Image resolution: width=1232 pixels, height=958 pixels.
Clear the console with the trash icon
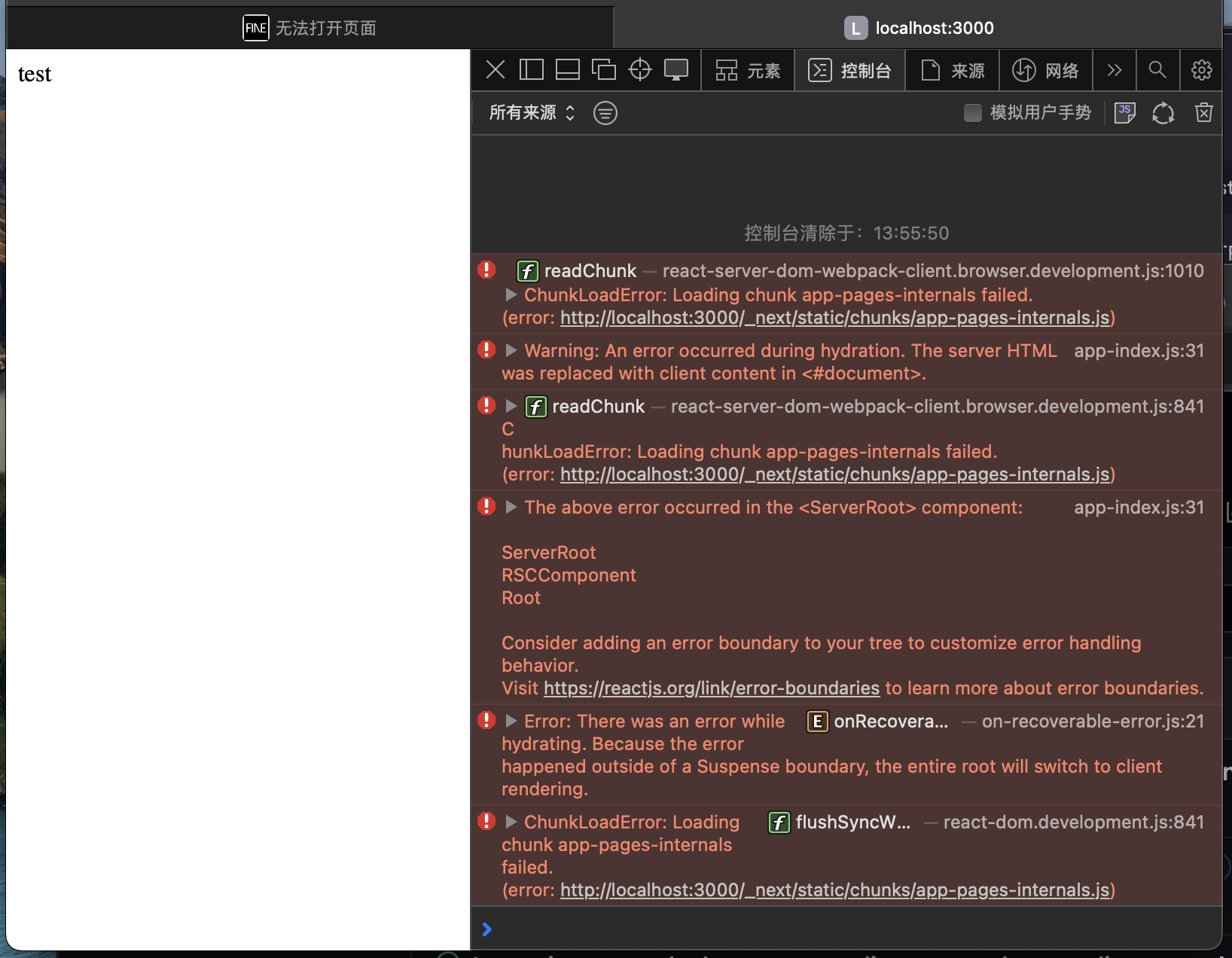coord(1203,112)
